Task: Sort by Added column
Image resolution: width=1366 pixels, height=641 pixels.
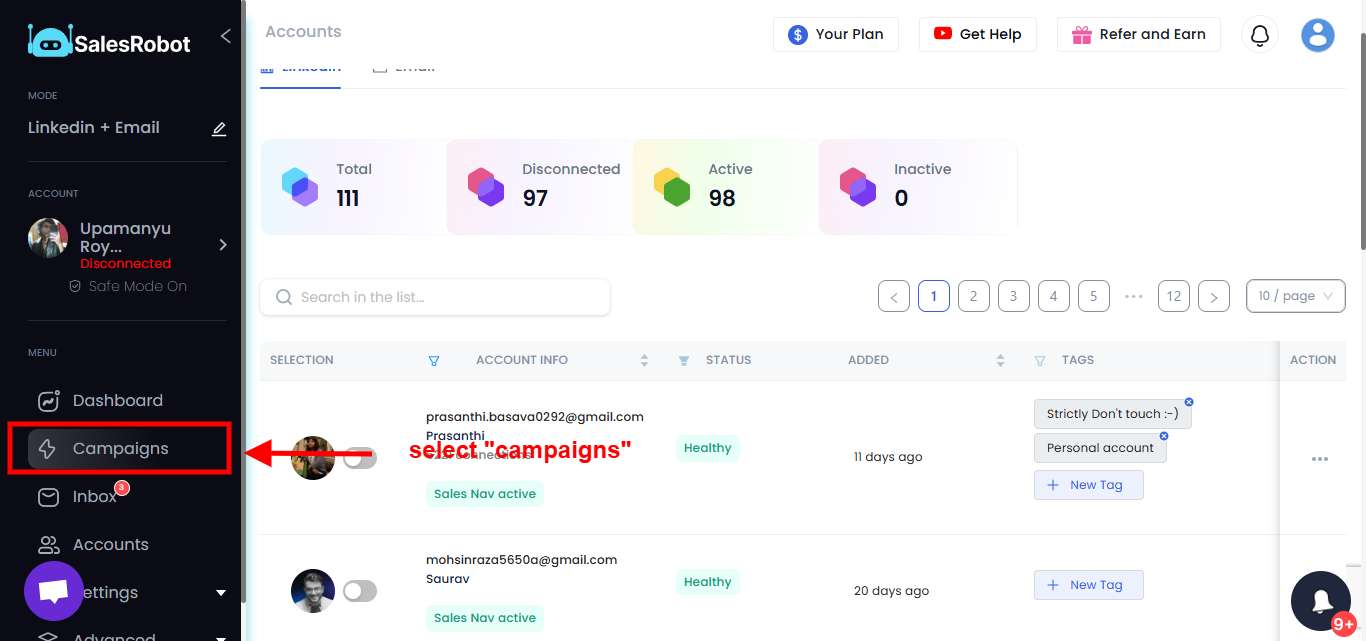Action: click(x=1001, y=361)
